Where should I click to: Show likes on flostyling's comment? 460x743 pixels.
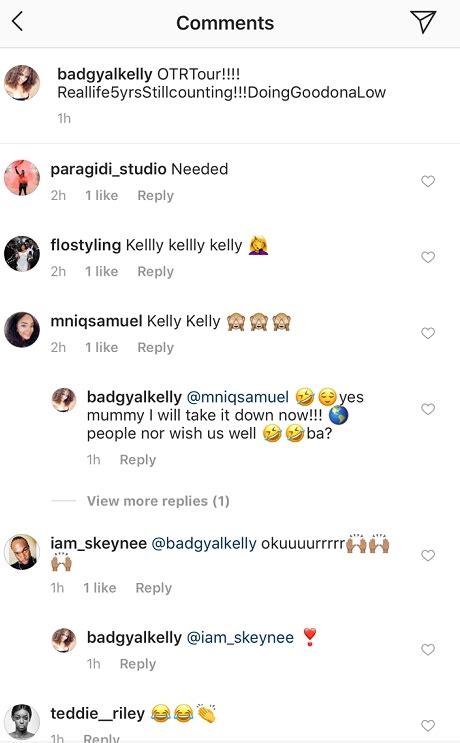[101, 271]
